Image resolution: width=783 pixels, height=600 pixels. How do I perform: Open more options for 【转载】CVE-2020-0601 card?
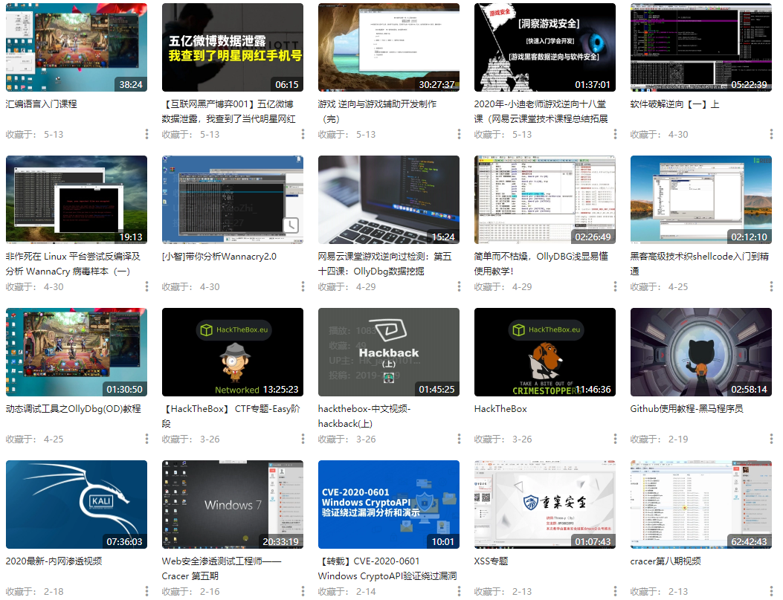point(459,591)
